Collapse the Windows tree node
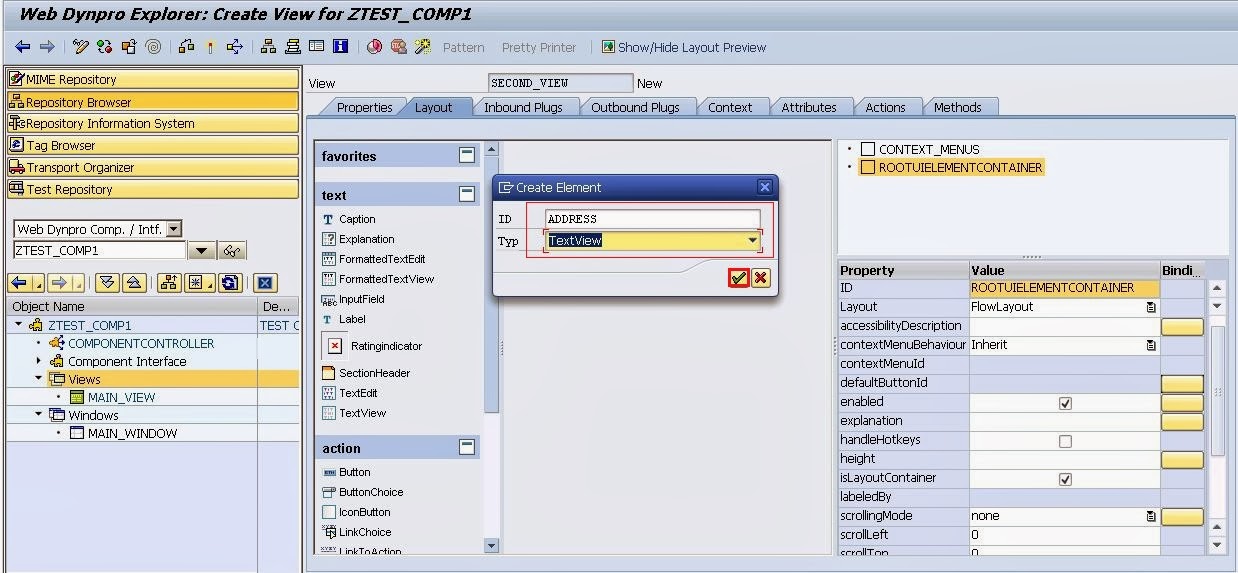1238x573 pixels. [40, 415]
